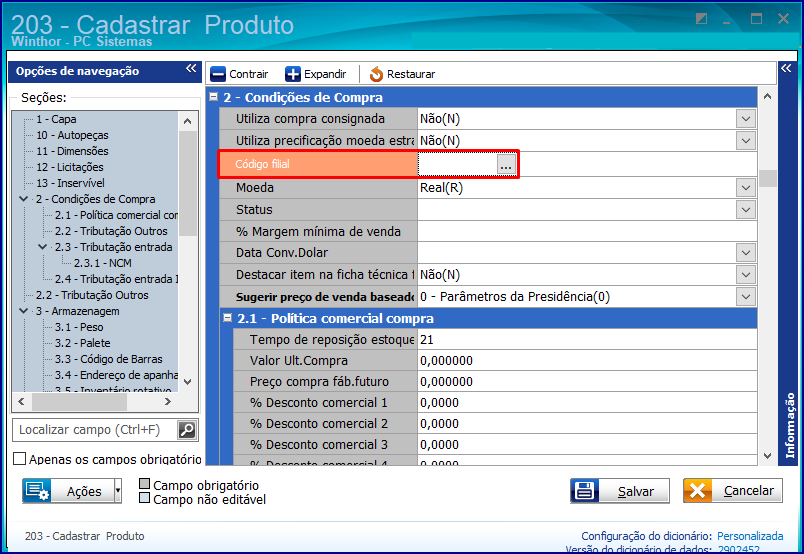Screen dimensions: 804x554
Task: Click Preço compra fáb.futuro value field
Action: (x=587, y=381)
